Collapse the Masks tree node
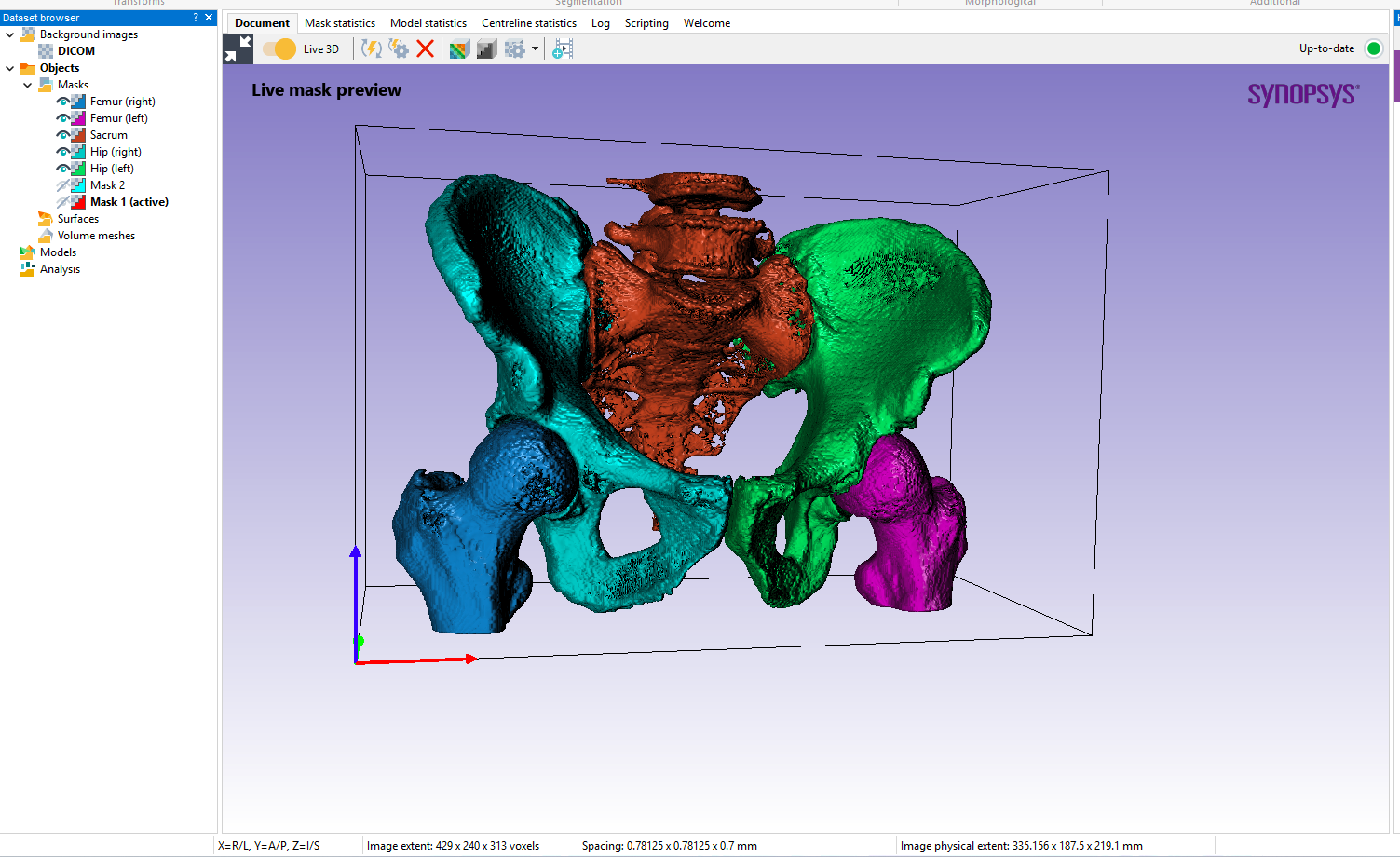The height and width of the screenshot is (857, 1400). pos(28,84)
